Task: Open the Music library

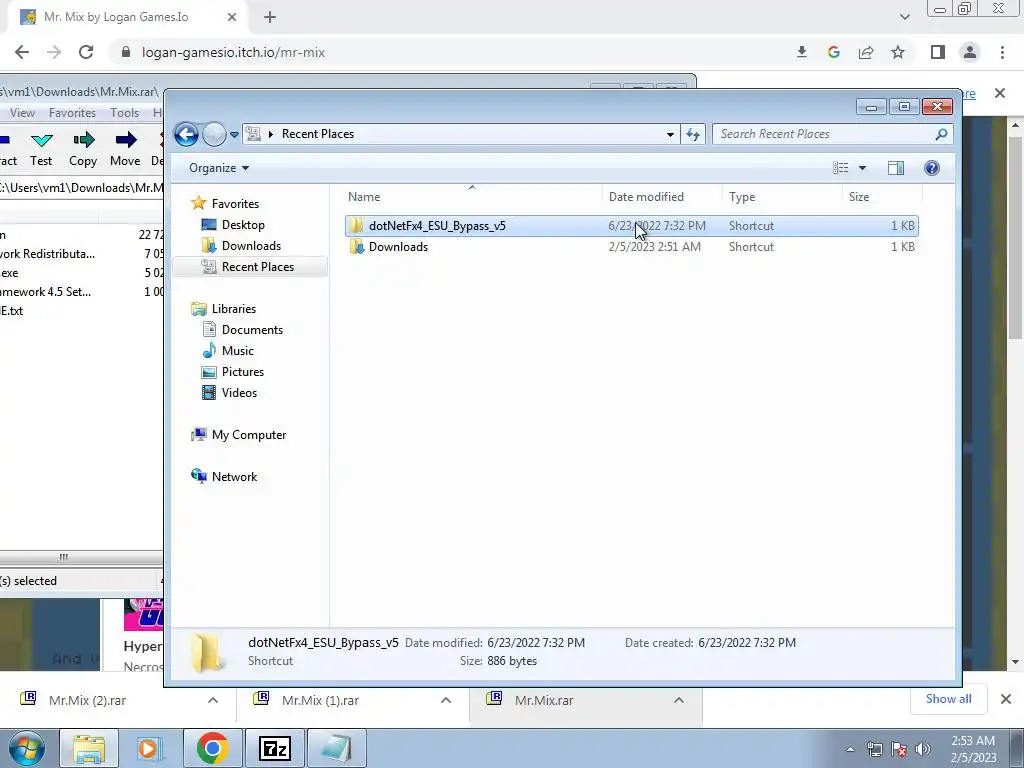Action: (237, 351)
